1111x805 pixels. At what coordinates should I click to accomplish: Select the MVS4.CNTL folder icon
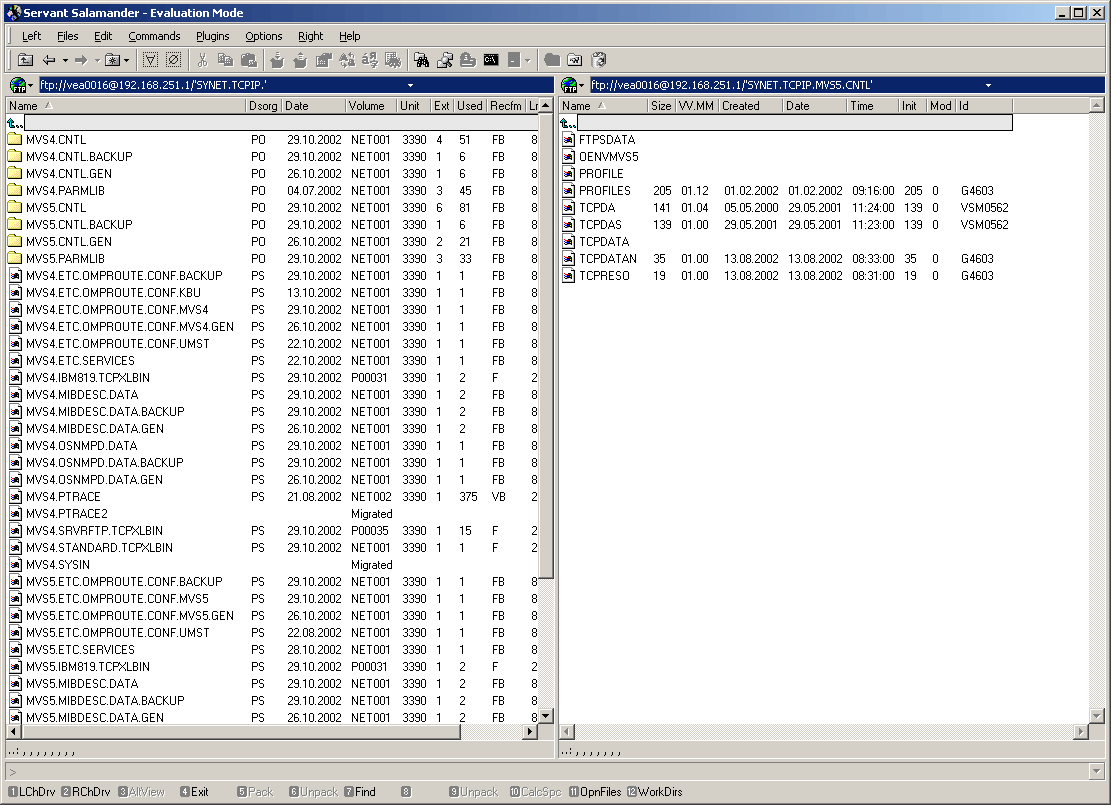point(15,140)
